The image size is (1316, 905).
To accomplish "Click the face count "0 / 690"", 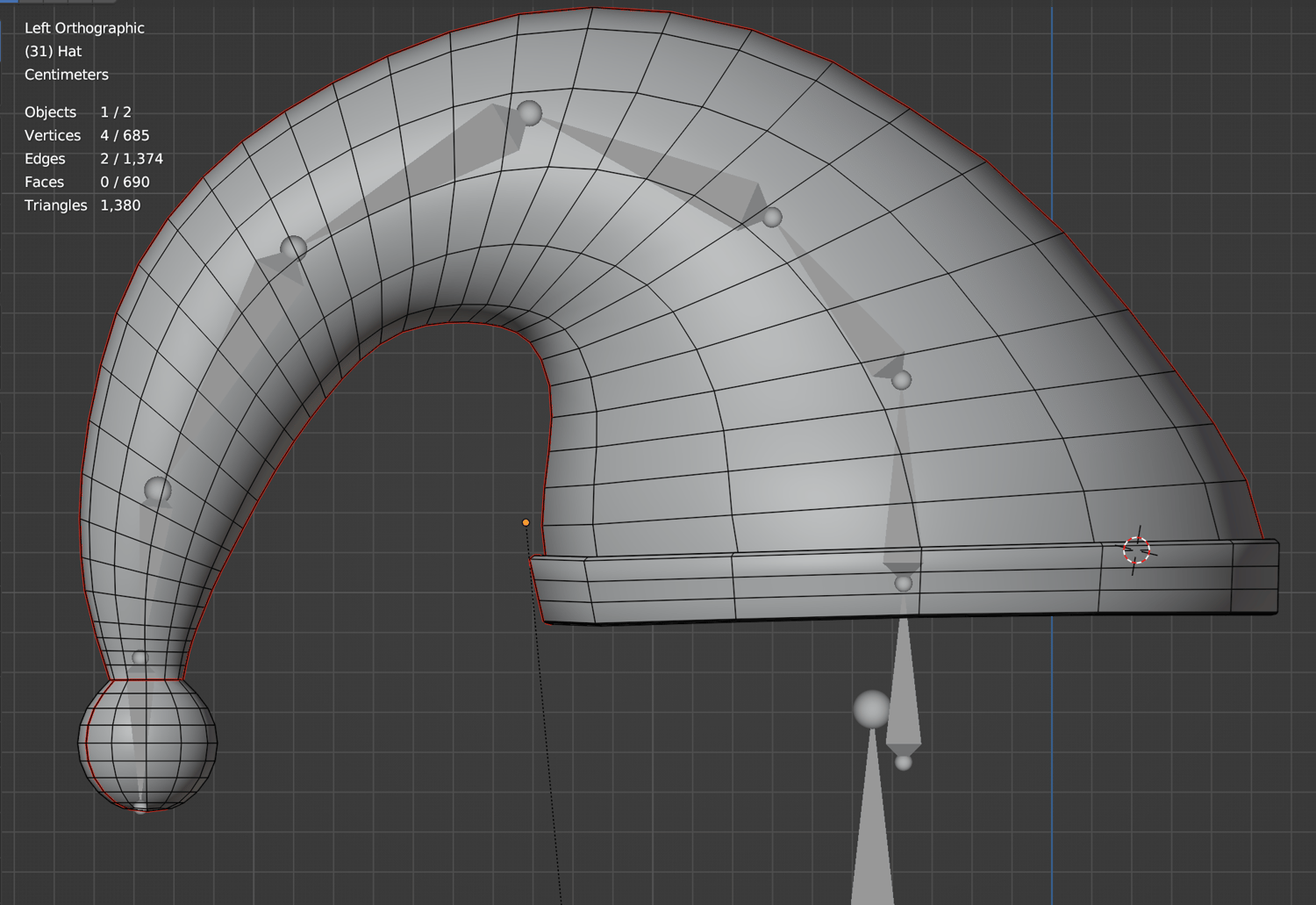I will point(125,182).
